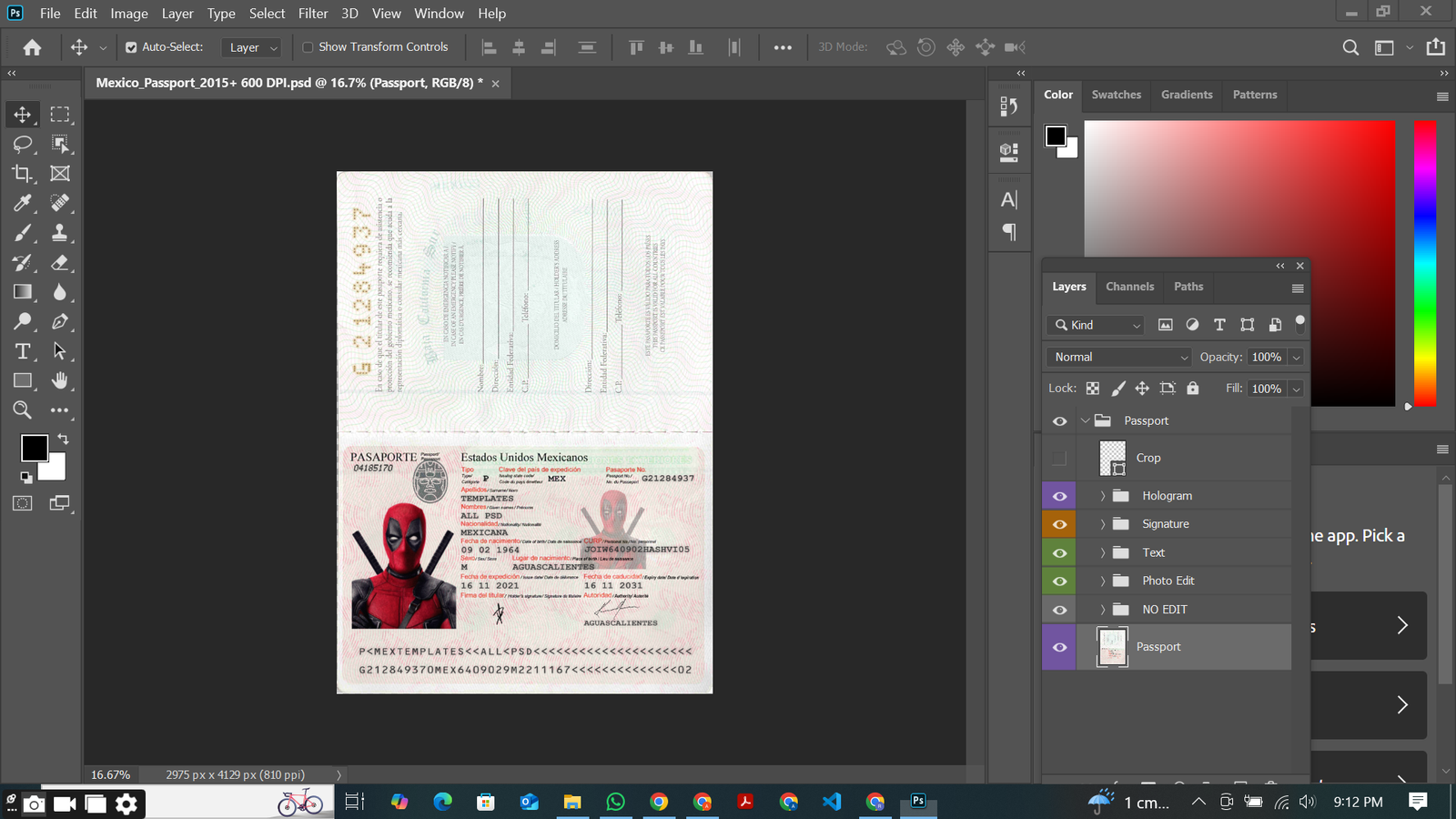The image size is (1456, 819).
Task: Select the Rectangular Marquee tool
Action: [x=60, y=115]
